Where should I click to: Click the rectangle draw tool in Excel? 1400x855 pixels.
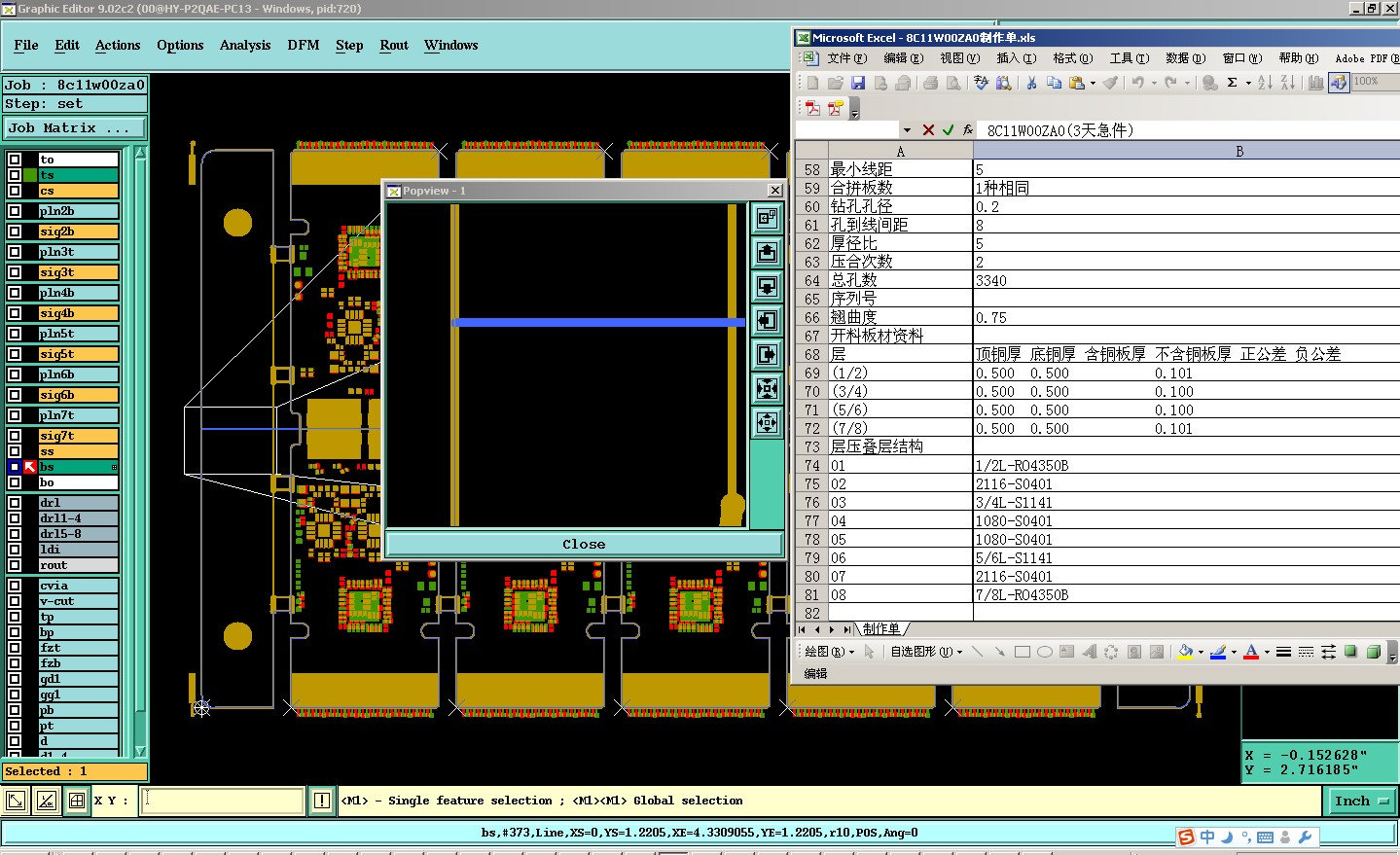(x=1022, y=652)
